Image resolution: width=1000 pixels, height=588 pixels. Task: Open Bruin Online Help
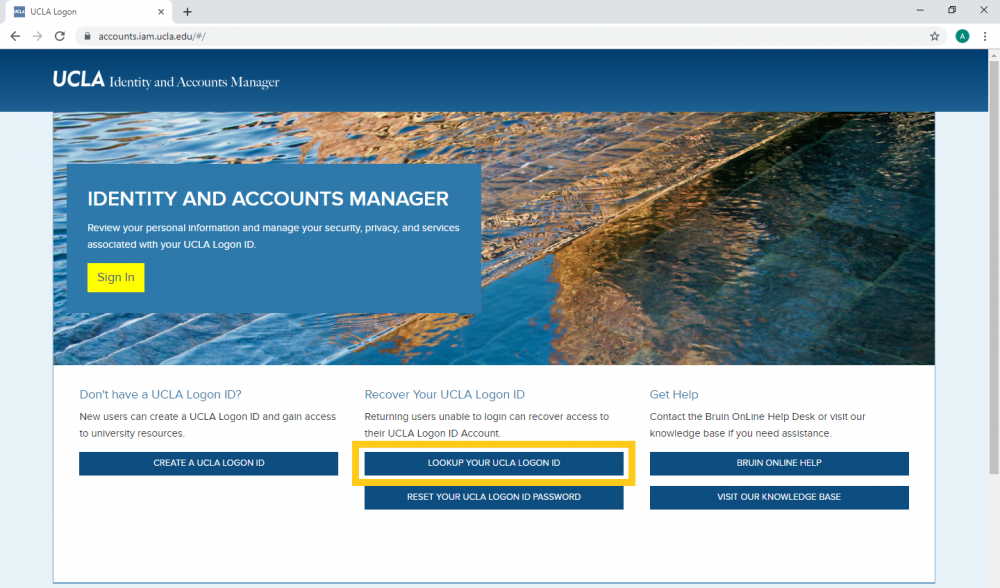779,463
